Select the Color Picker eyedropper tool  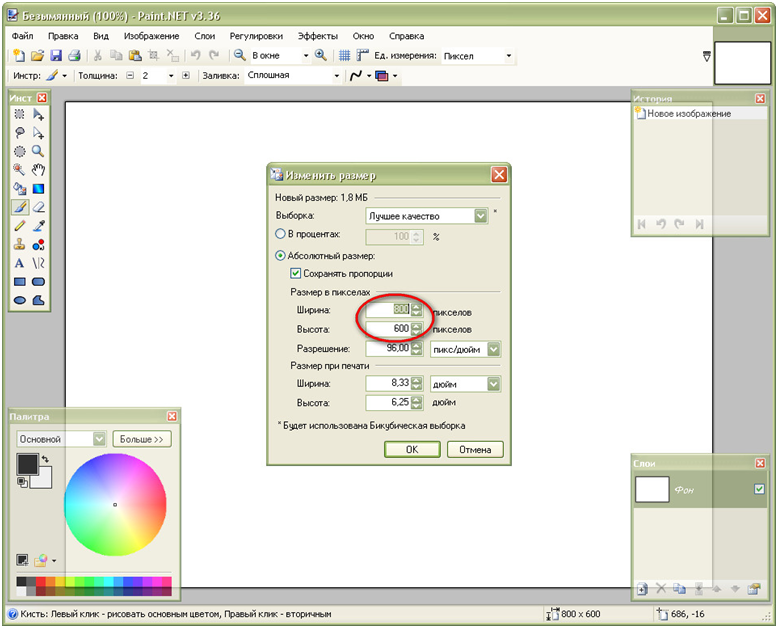tap(38, 226)
